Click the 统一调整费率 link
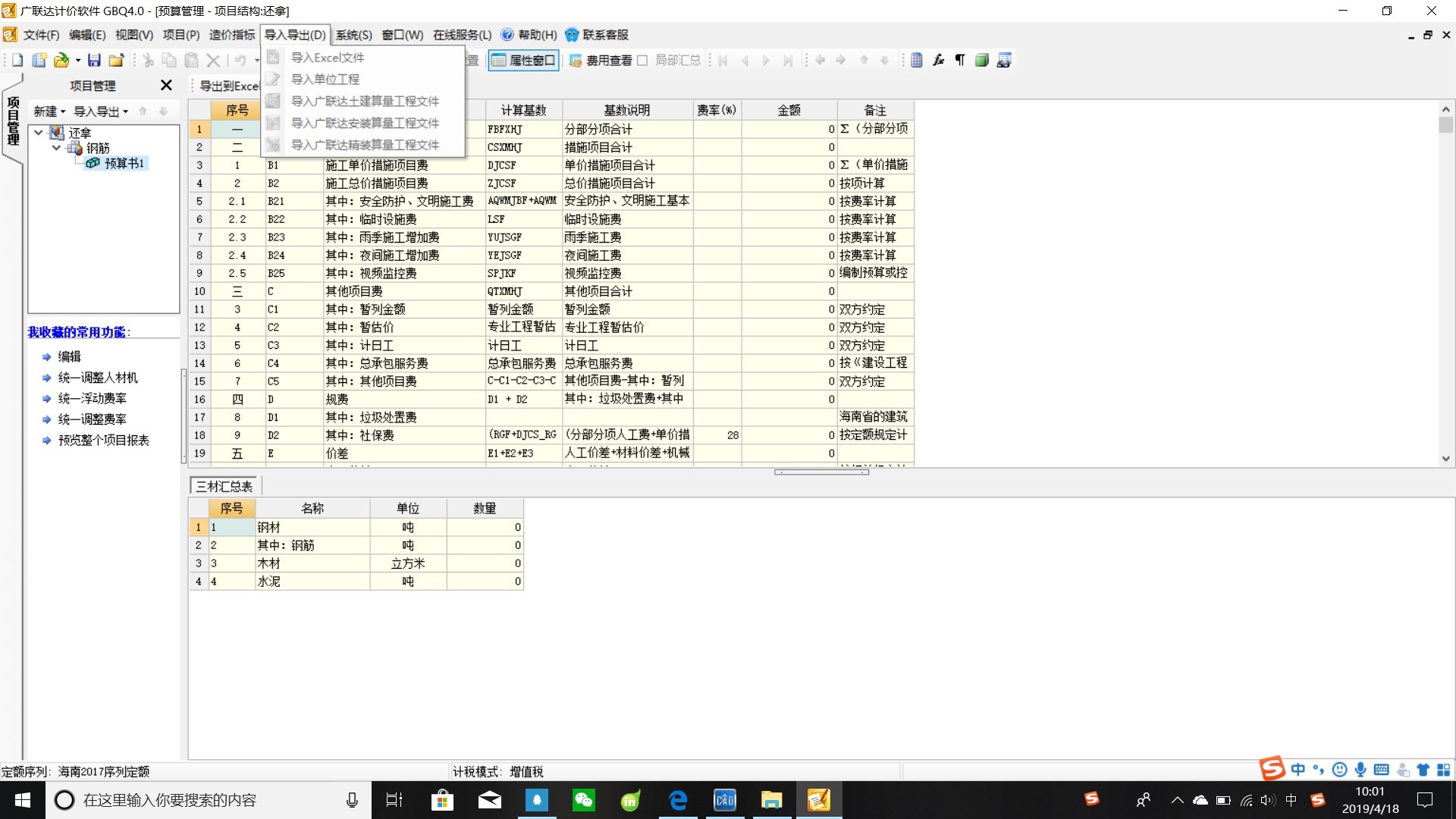This screenshot has width=1456, height=819. coord(93,419)
